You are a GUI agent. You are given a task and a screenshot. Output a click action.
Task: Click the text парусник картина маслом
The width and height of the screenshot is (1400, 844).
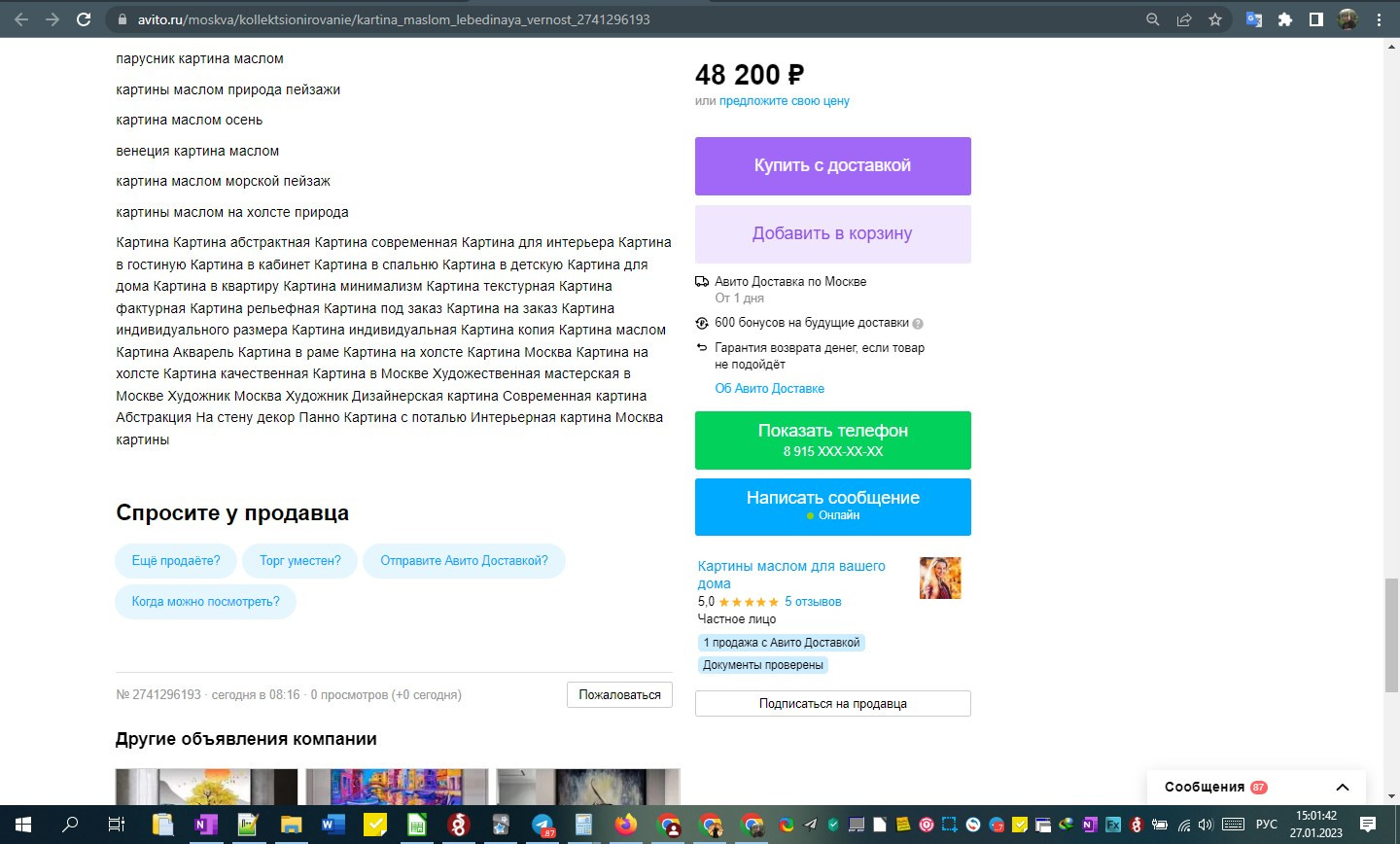(200, 59)
